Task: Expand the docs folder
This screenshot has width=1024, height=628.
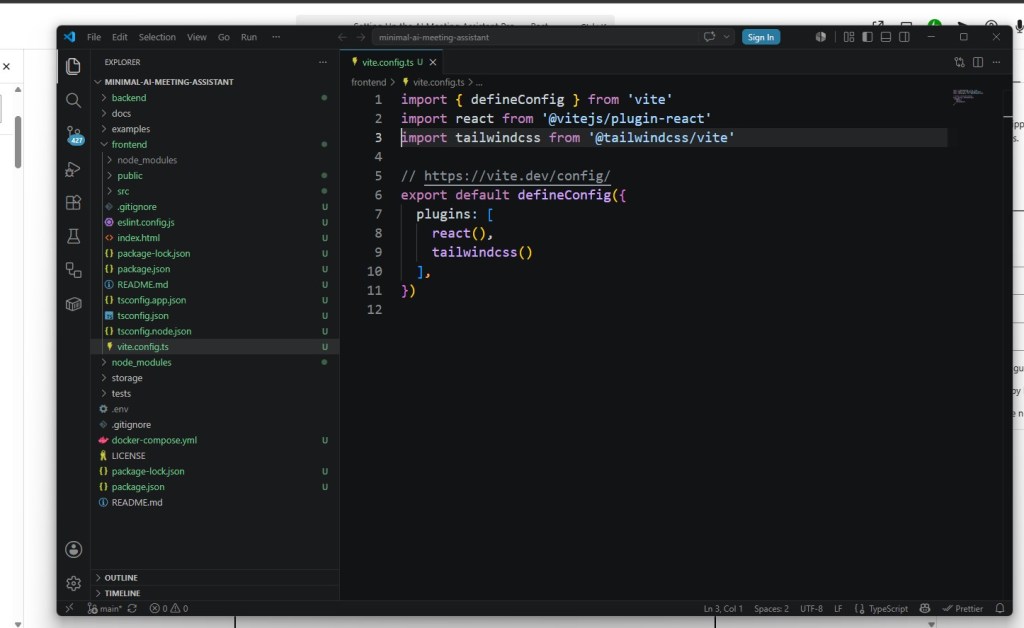Action: click(121, 113)
